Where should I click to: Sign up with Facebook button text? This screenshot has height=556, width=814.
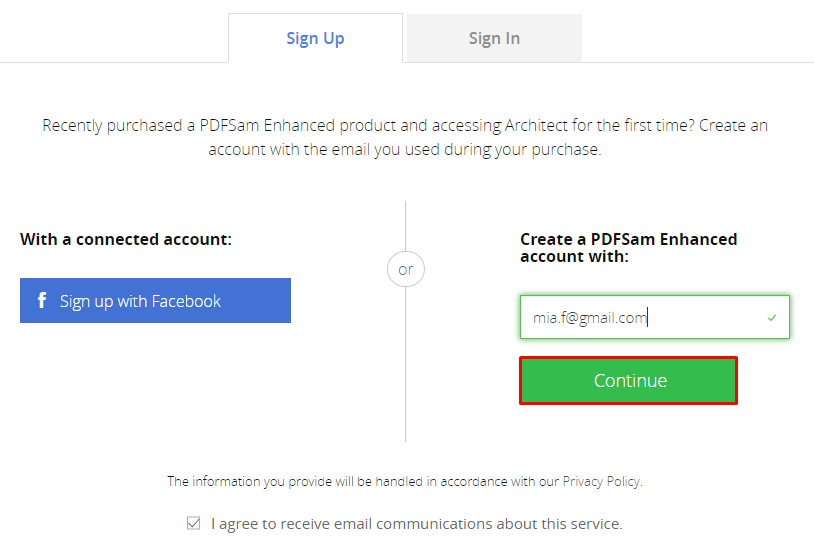(x=140, y=301)
